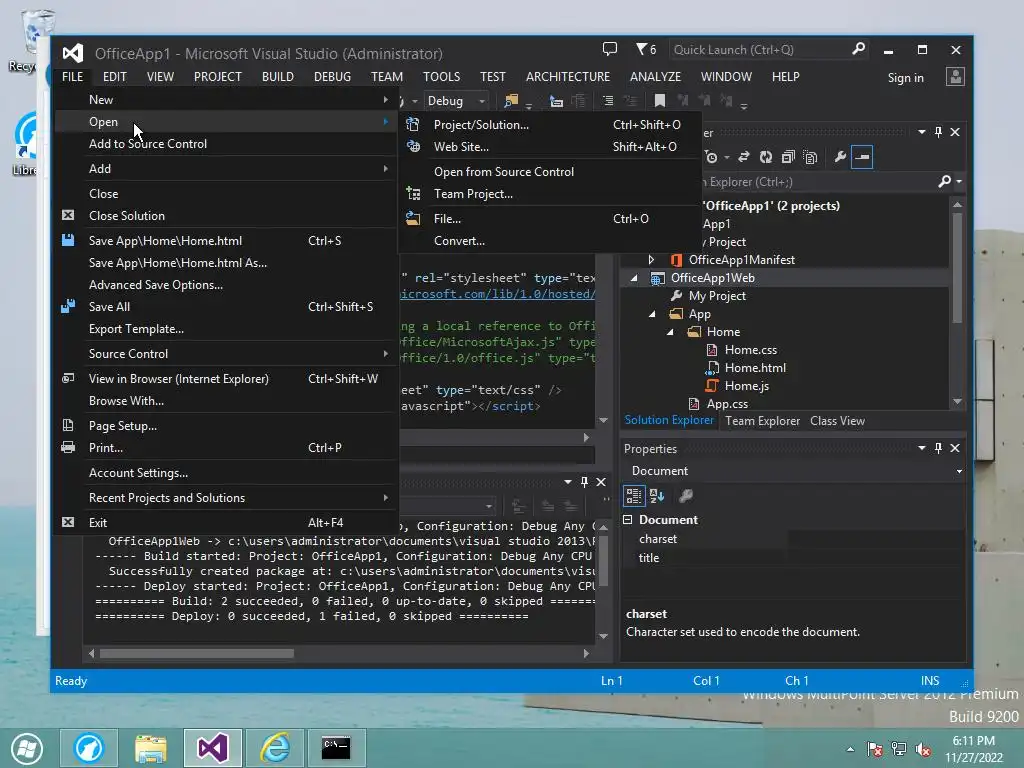This screenshot has height=768, width=1024.
Task: Click the Windows Start button
Action: pyautogui.click(x=27, y=748)
